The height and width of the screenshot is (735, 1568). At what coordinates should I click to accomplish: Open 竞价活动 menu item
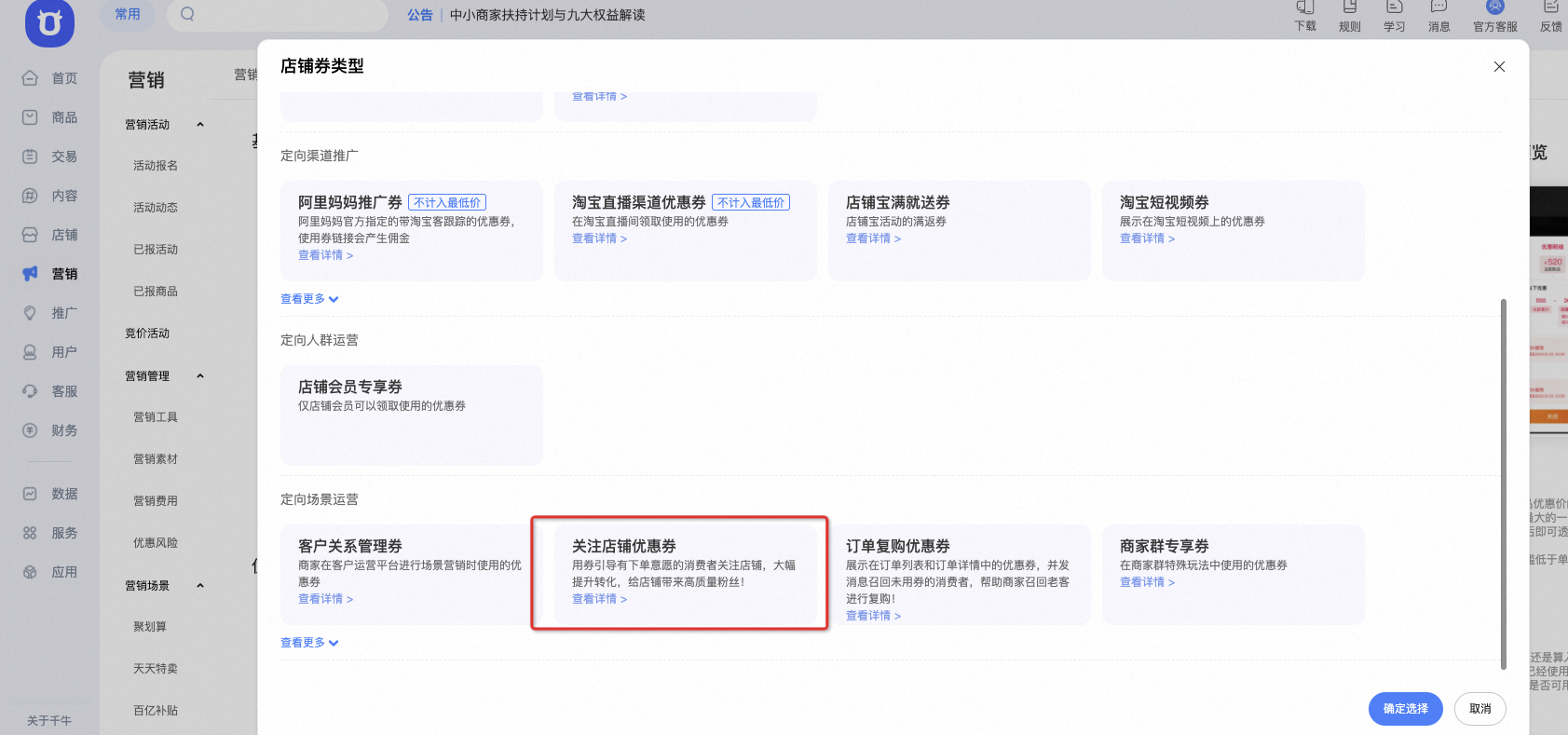pos(147,333)
